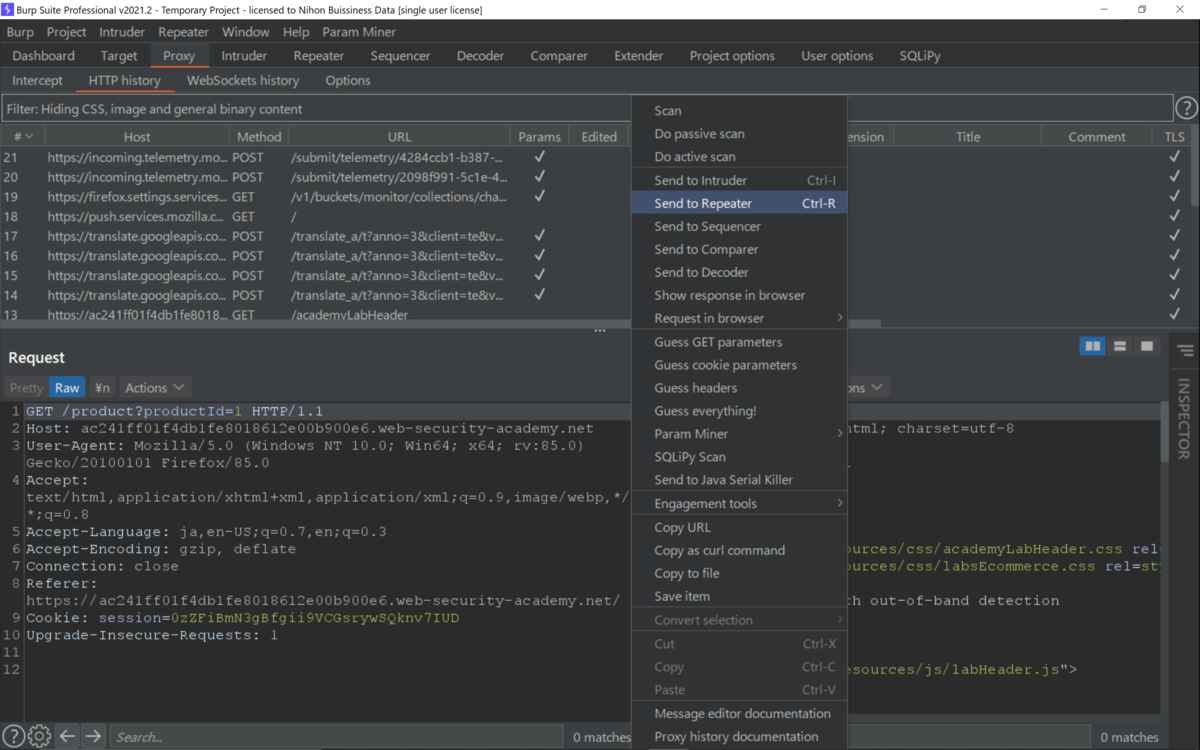Select row 19 firefox.settings.services host
This screenshot has height=750, width=1200.
click(136, 197)
